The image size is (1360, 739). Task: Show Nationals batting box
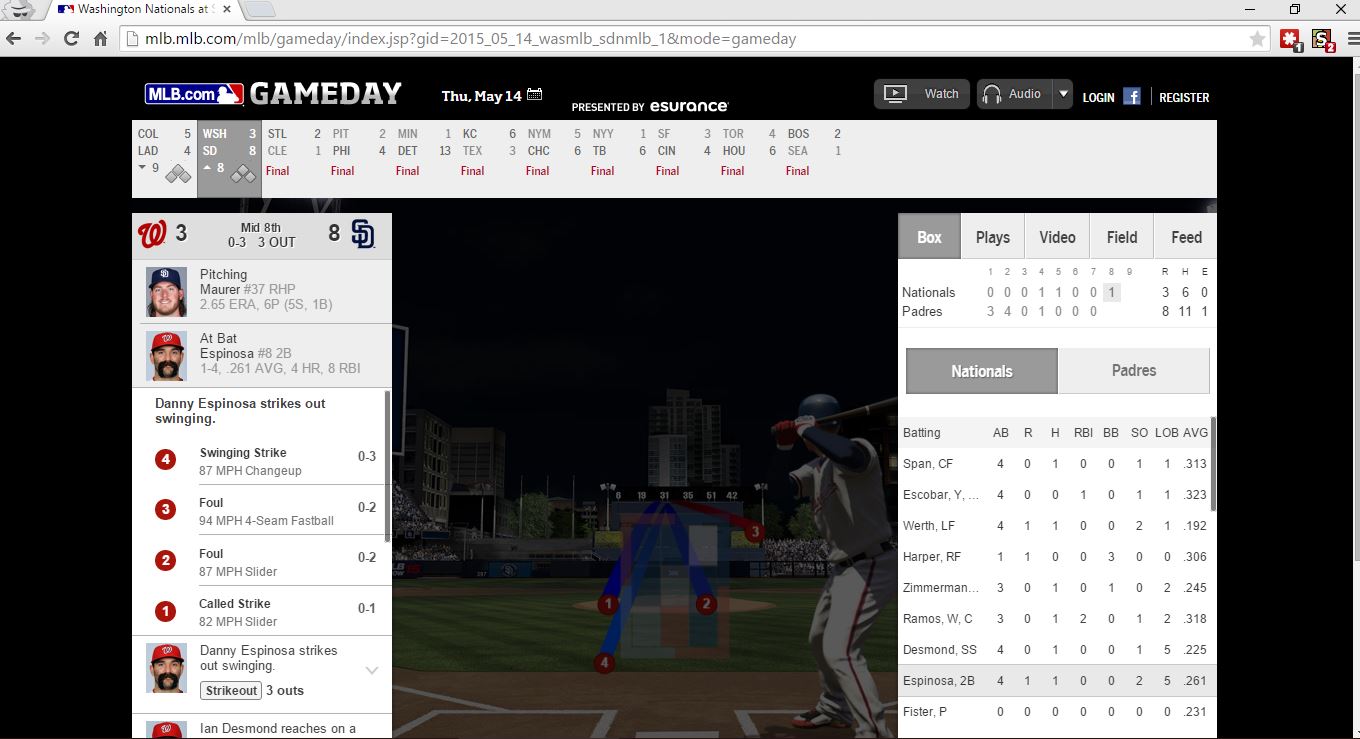pyautogui.click(x=981, y=371)
